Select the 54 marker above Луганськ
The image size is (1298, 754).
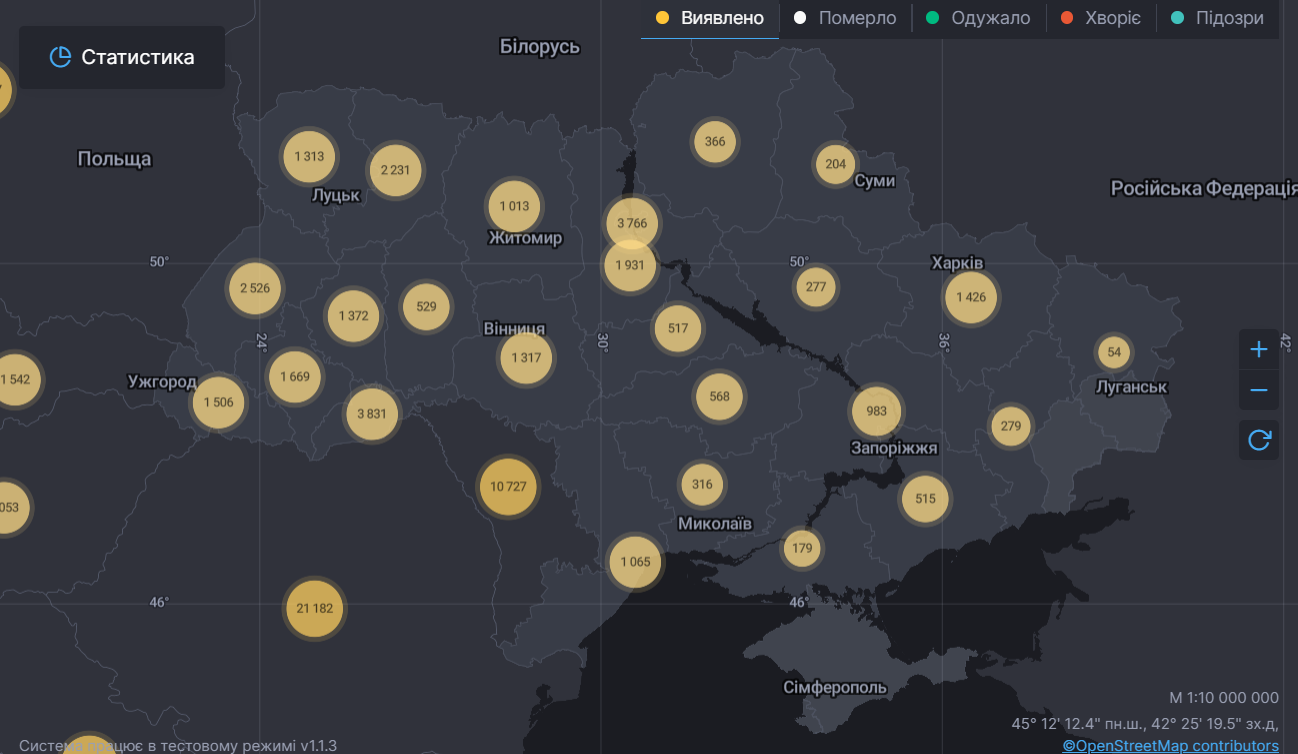pos(1114,352)
